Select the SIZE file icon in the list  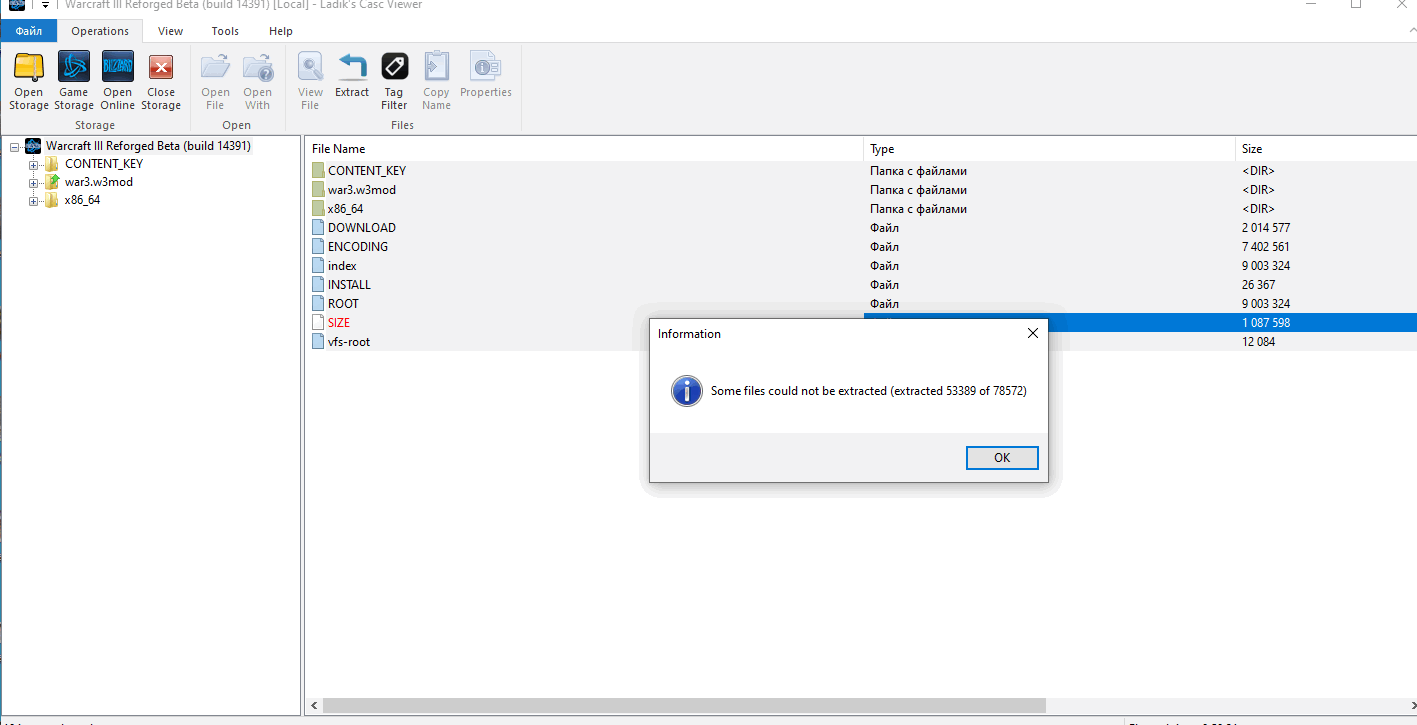(318, 322)
